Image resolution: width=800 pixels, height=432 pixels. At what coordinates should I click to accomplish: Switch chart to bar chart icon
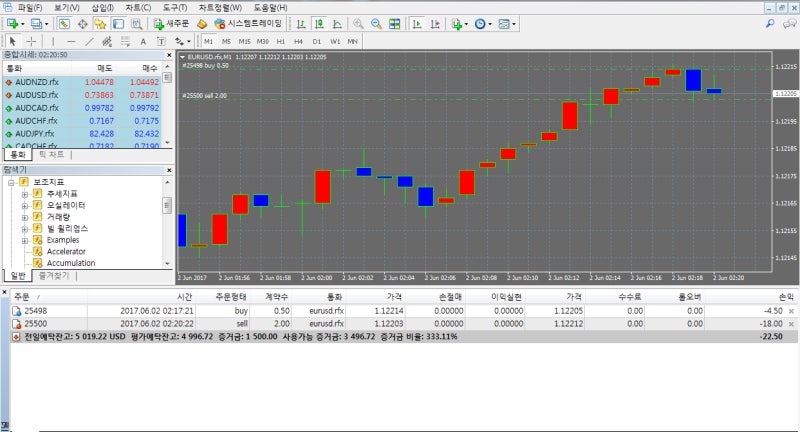[301, 23]
